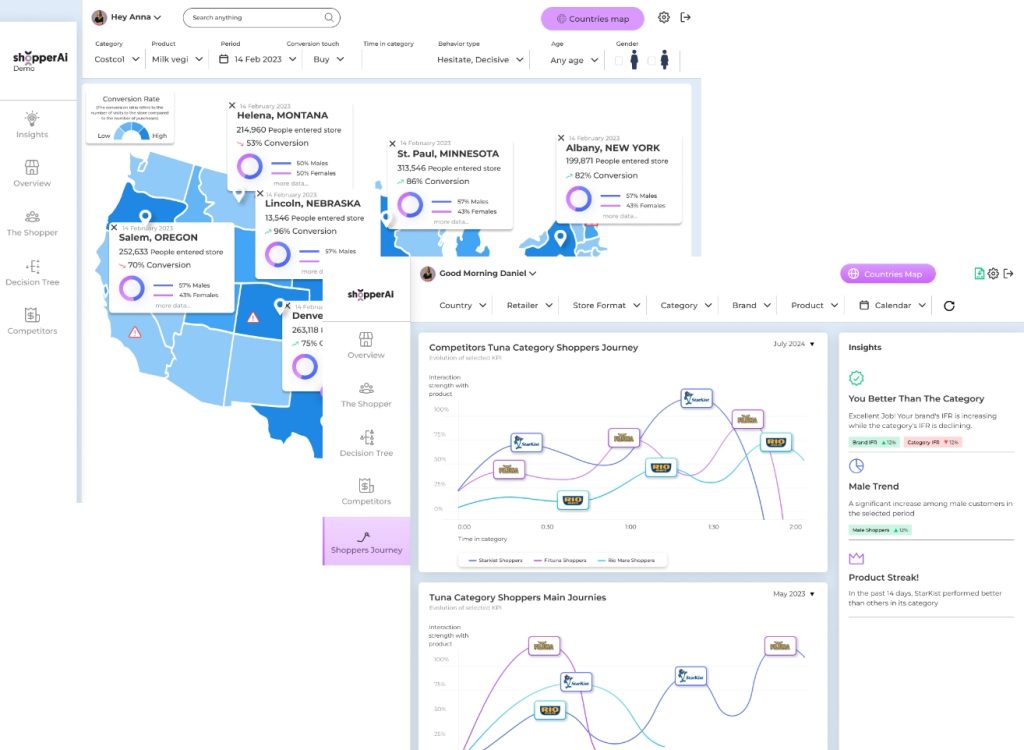Open the Any age dropdown
The image size is (1024, 750).
click(x=574, y=60)
